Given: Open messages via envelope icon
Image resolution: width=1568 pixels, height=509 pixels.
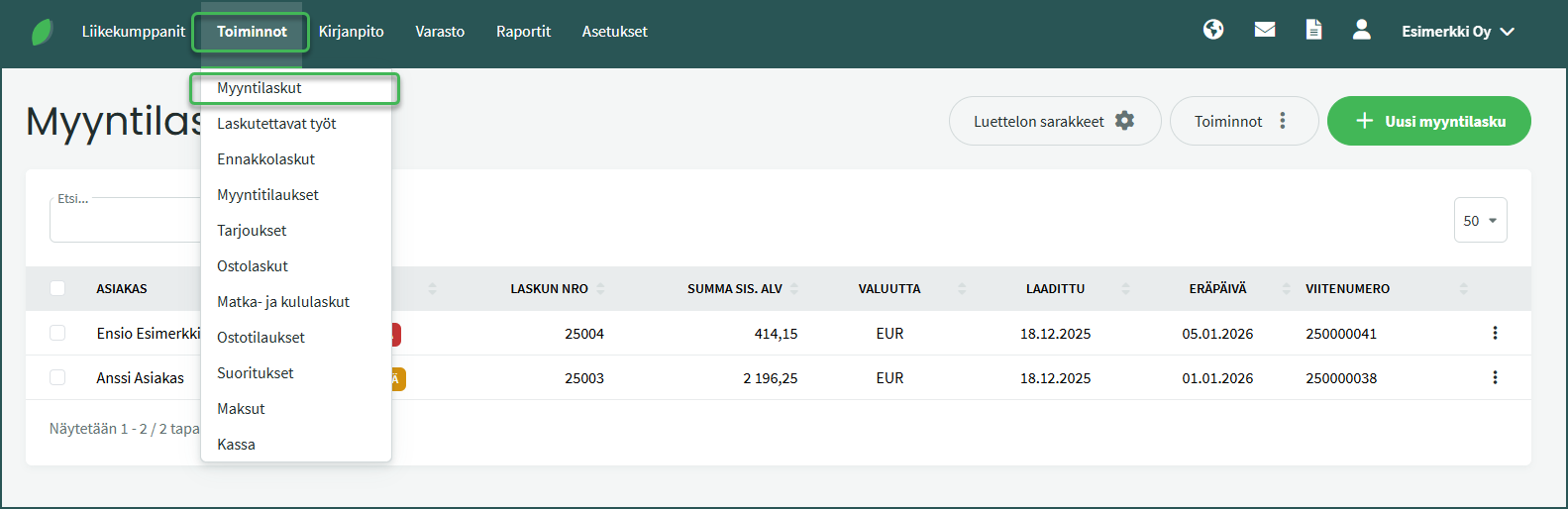Looking at the screenshot, I should [x=1265, y=30].
